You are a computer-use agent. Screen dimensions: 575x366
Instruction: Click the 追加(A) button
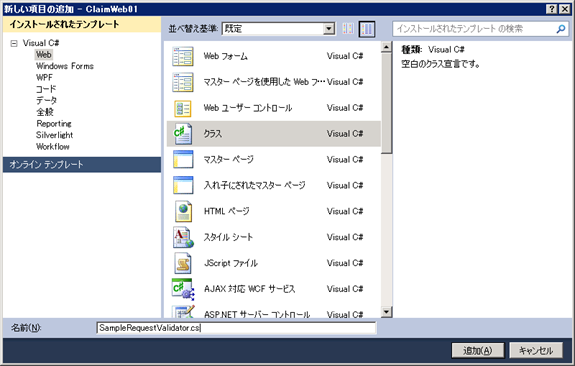pyautogui.click(x=478, y=351)
